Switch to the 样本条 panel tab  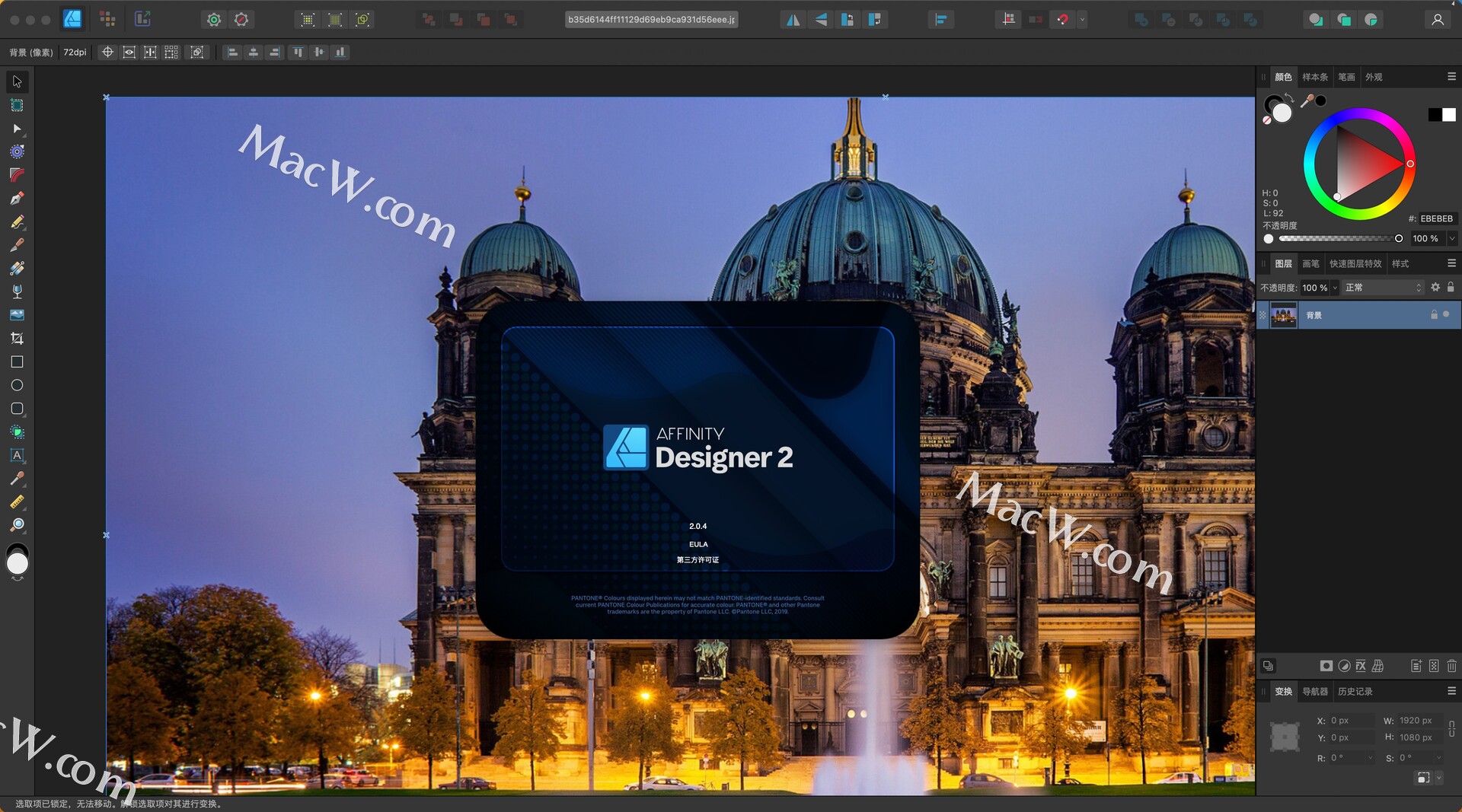tap(1314, 77)
